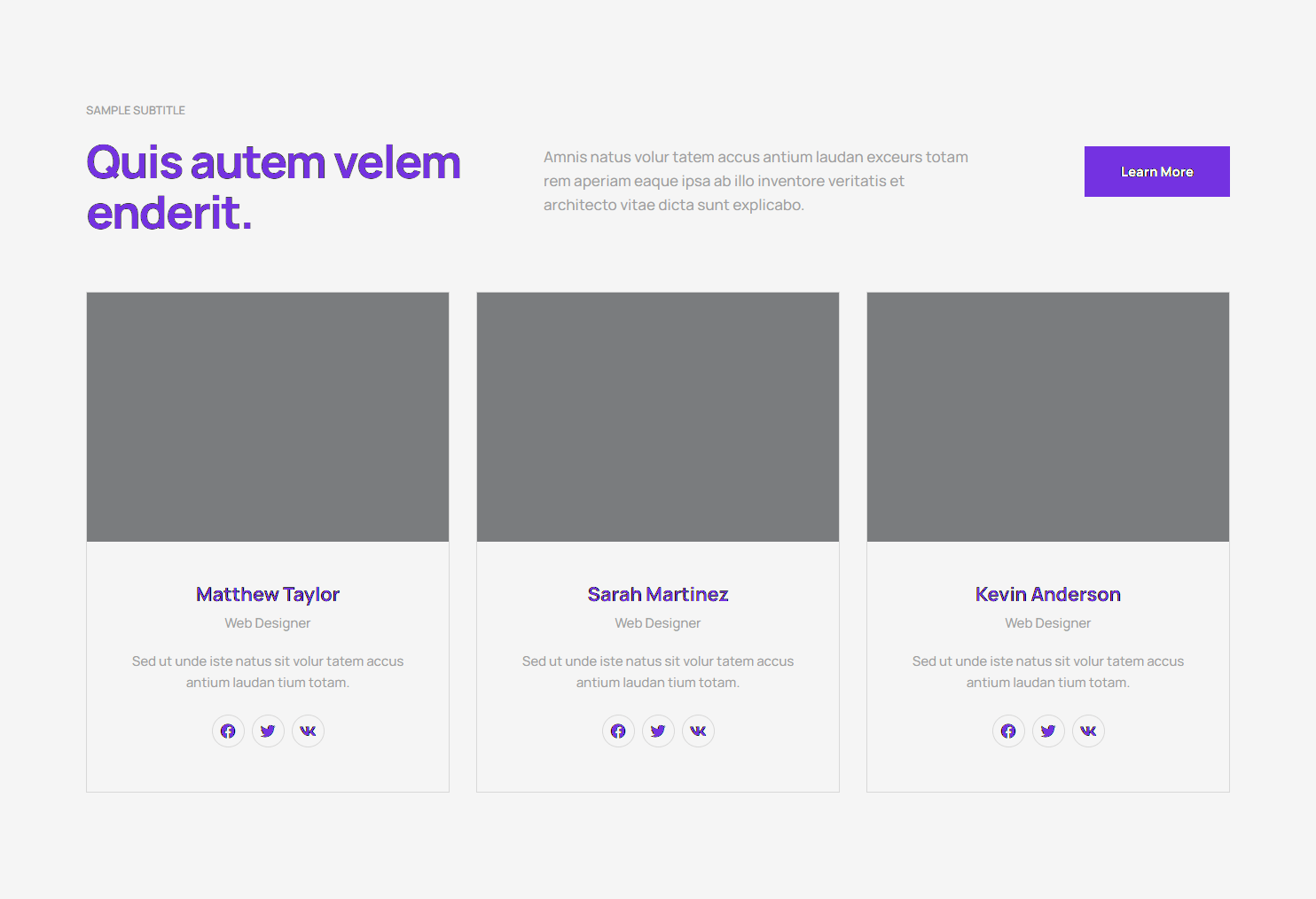Open Sarah Martinez's photo placeholder
The height and width of the screenshot is (899, 1316).
[x=658, y=417]
